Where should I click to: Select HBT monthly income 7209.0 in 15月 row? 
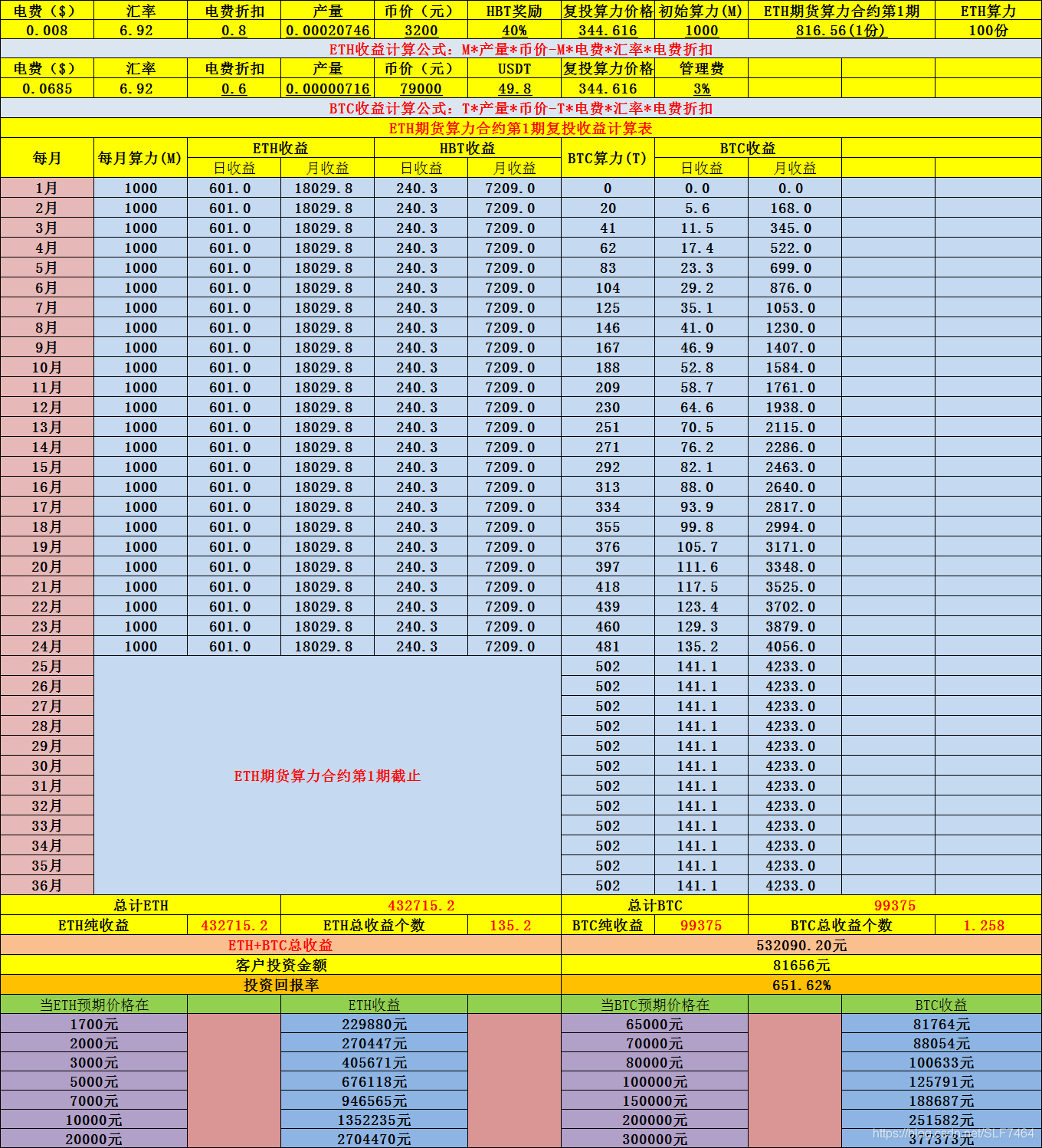tap(514, 467)
